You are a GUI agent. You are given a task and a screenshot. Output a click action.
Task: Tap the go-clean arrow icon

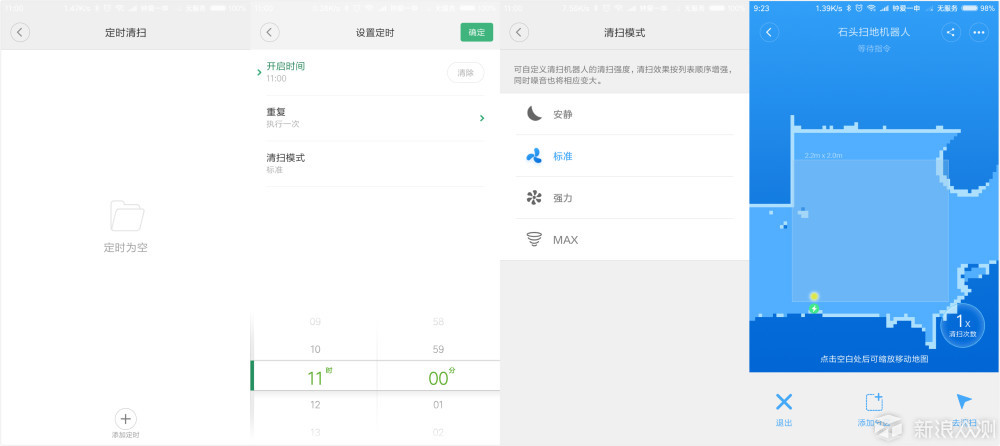point(964,402)
